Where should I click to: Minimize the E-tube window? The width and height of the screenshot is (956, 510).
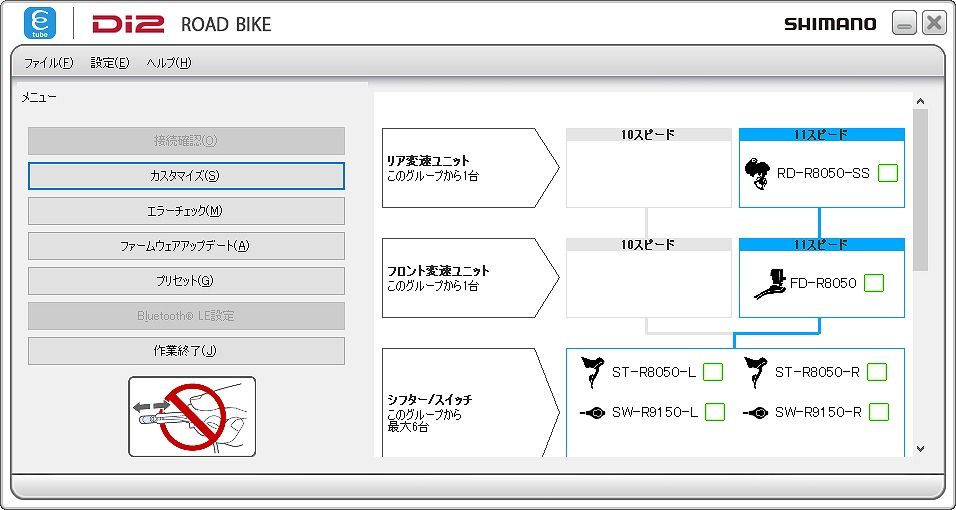(904, 24)
